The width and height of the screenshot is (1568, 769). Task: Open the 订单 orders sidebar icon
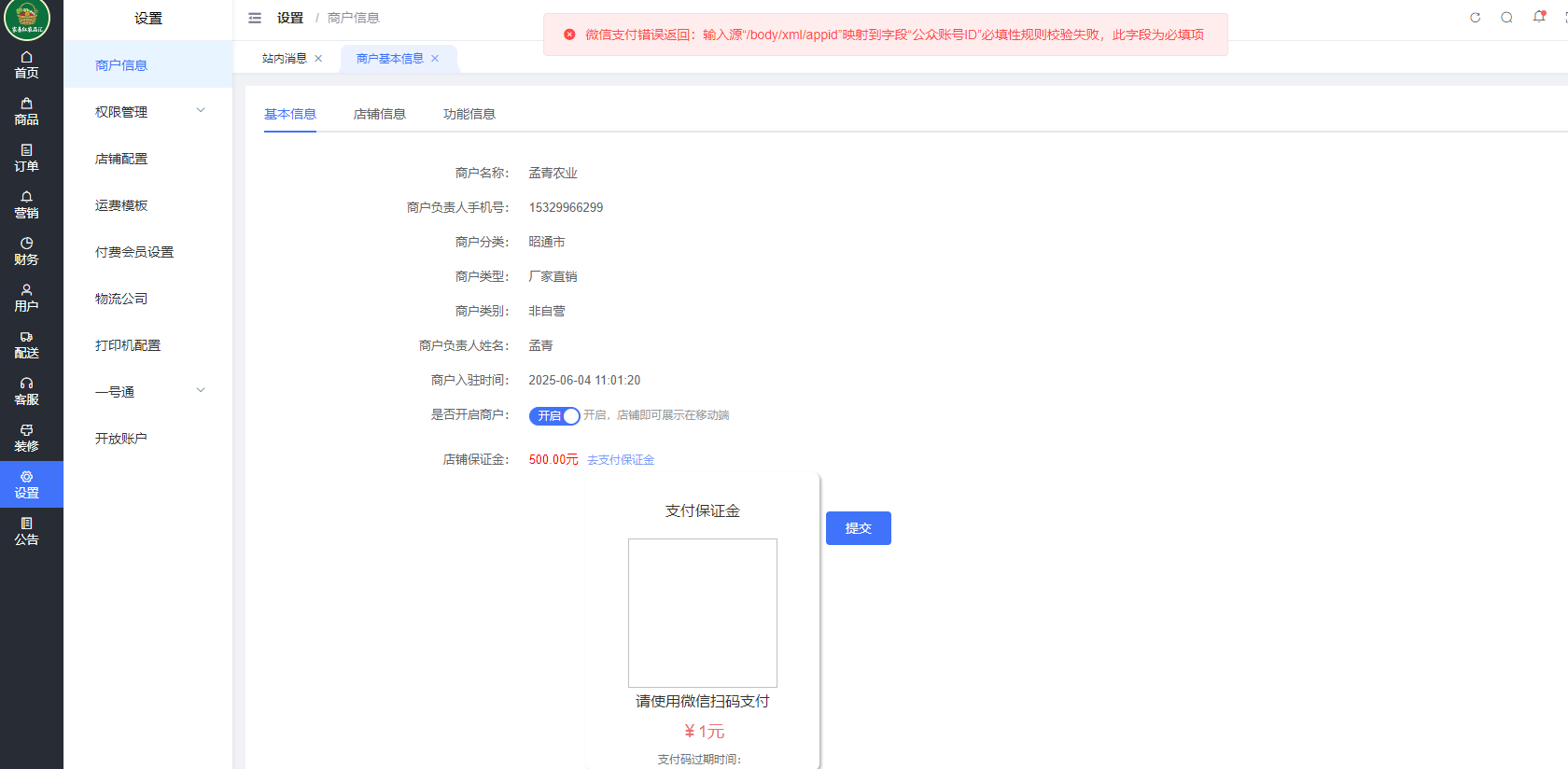pyautogui.click(x=26, y=158)
